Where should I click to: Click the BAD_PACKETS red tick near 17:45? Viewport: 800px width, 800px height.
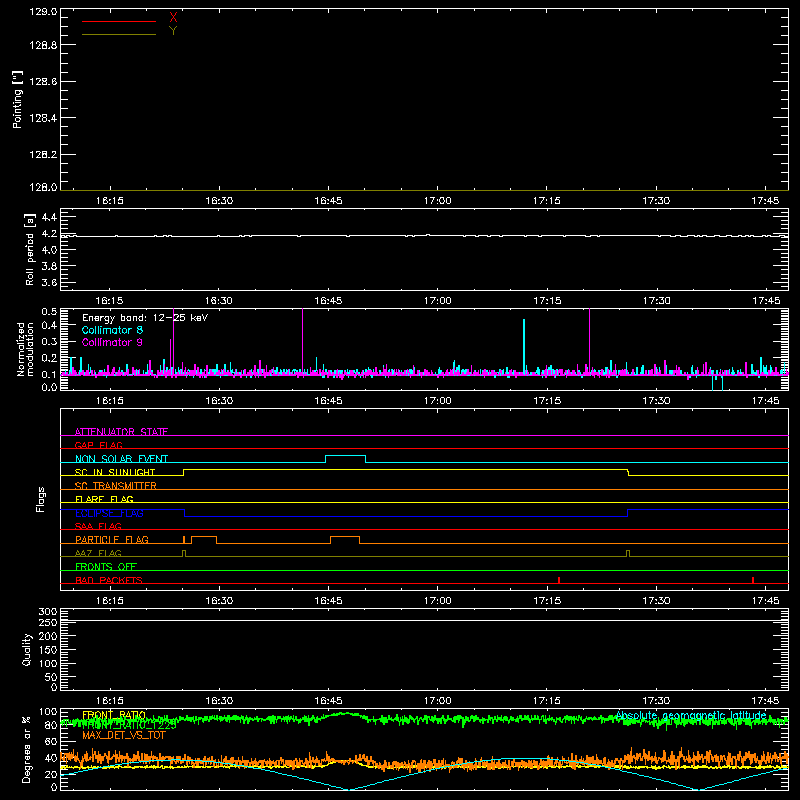(x=753, y=580)
